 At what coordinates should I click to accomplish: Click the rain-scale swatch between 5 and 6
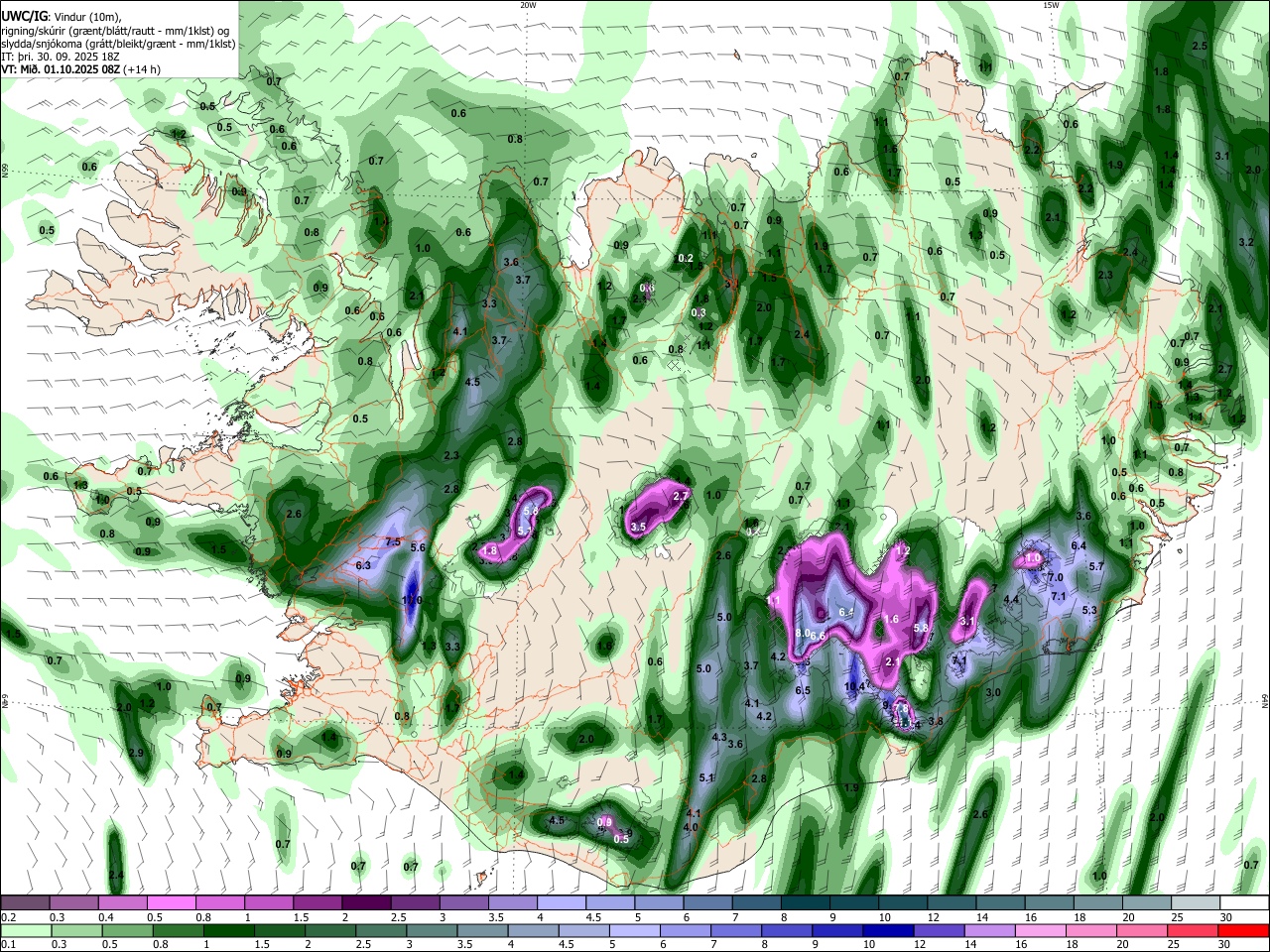tap(635, 930)
